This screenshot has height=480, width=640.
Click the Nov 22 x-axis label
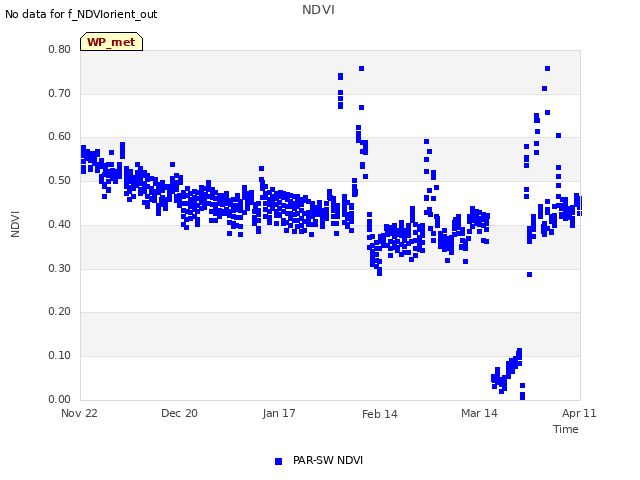[x=79, y=413]
